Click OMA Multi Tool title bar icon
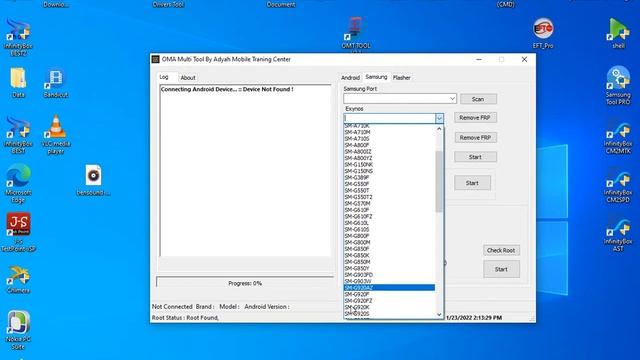 pos(156,59)
